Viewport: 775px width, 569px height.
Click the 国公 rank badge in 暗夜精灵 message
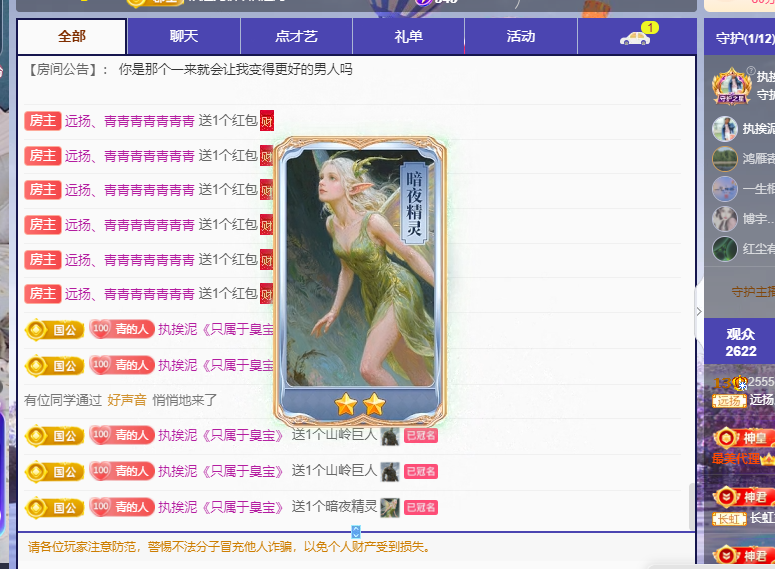click(54, 508)
